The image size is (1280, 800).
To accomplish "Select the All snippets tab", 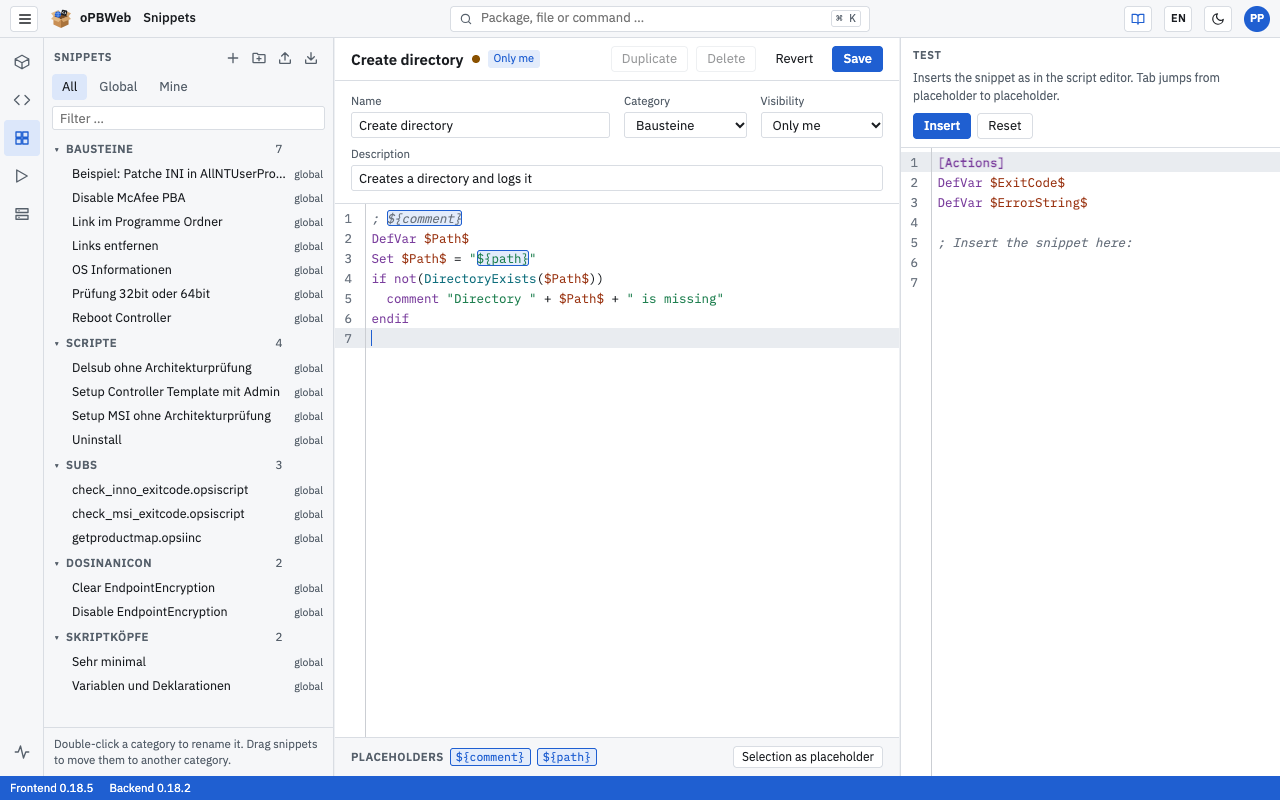I will (x=69, y=87).
